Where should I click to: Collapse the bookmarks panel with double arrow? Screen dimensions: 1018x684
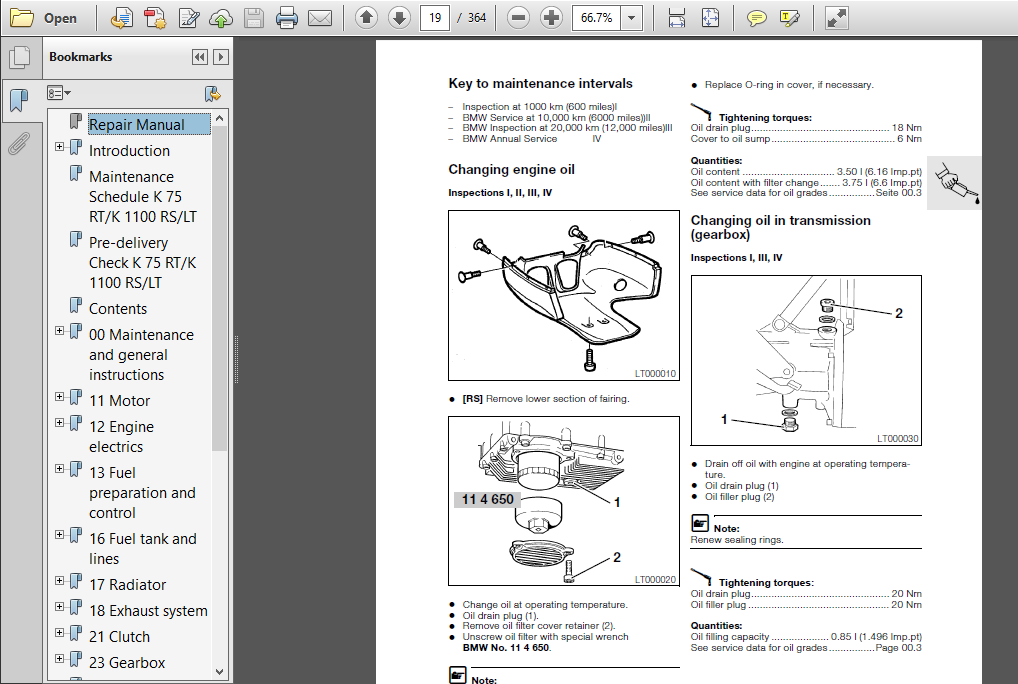click(200, 57)
